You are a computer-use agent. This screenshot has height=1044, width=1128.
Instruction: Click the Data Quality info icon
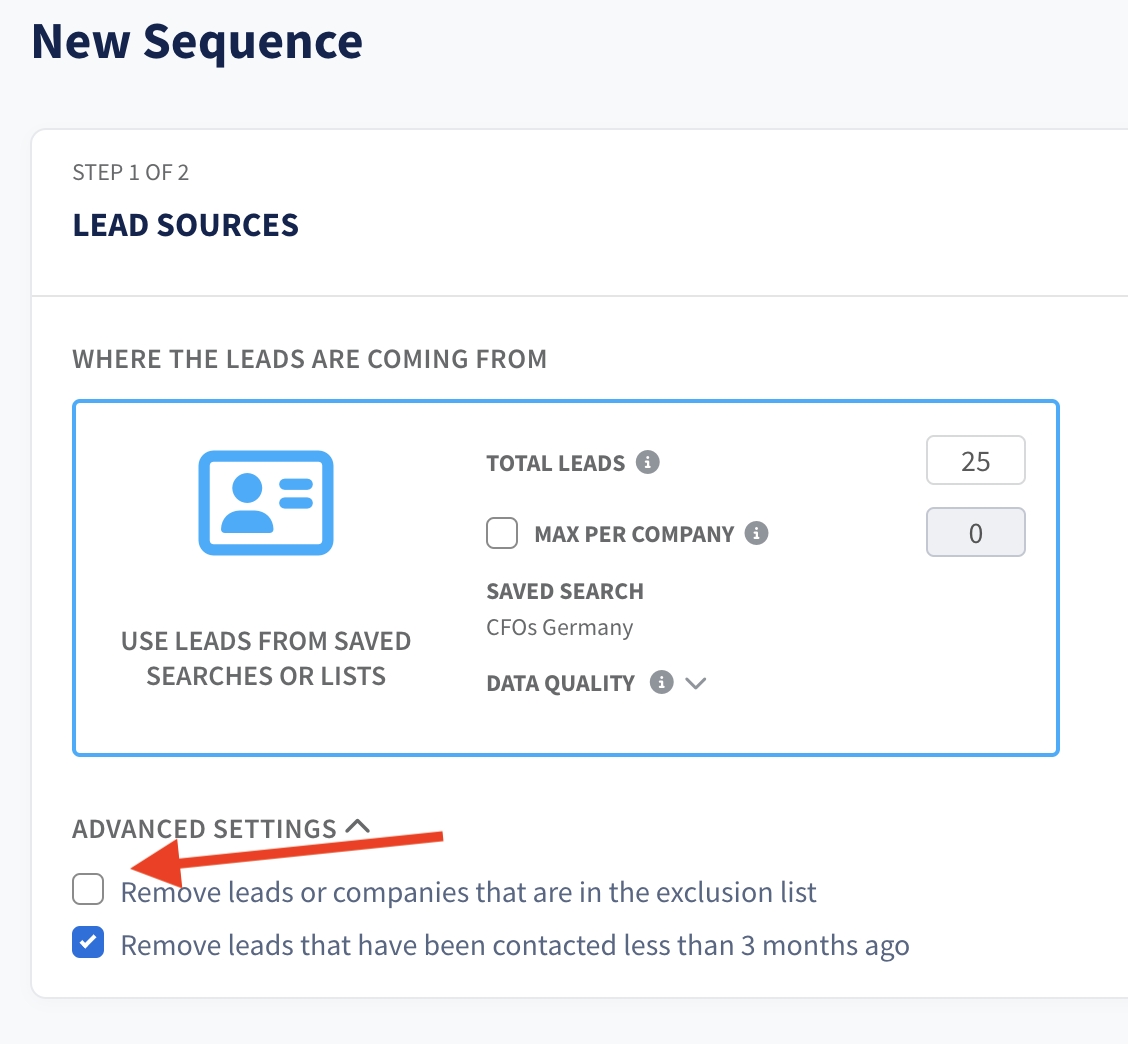click(661, 682)
